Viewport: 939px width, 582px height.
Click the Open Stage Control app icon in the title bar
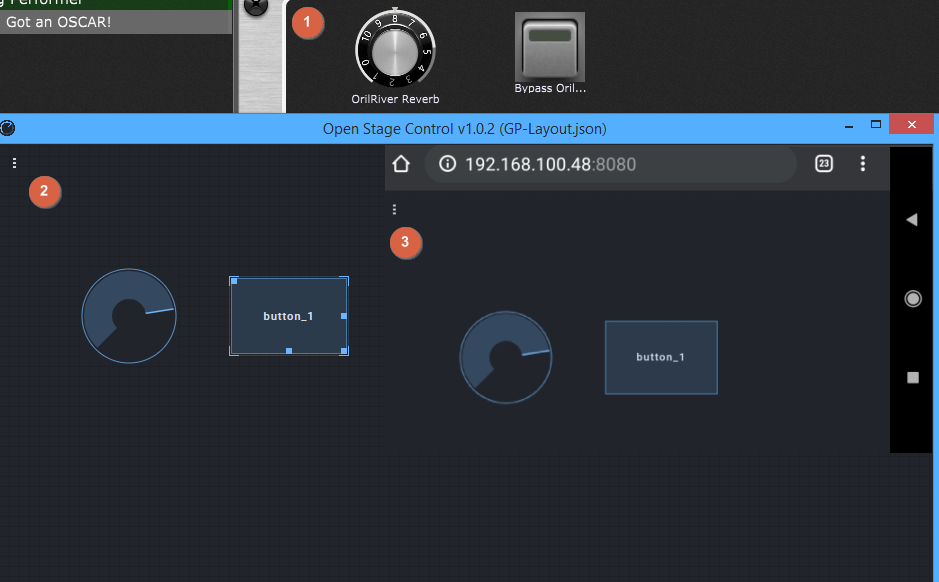[7, 128]
